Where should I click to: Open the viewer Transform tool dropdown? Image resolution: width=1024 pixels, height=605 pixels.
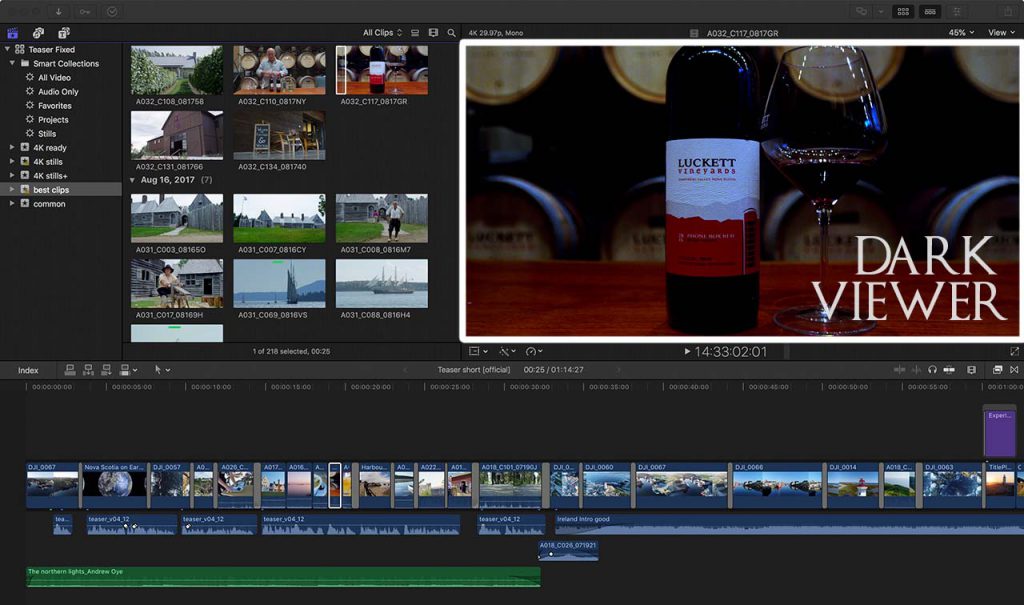(478, 352)
